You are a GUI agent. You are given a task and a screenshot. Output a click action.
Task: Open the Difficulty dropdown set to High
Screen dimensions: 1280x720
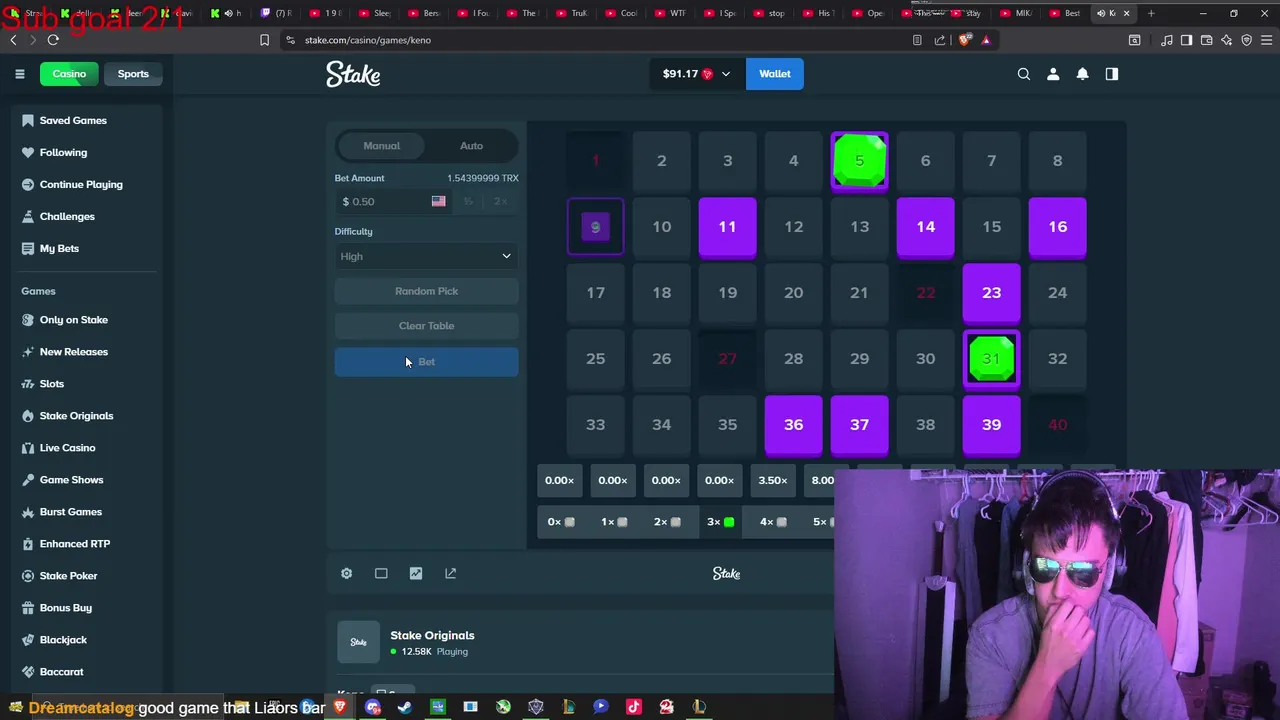pyautogui.click(x=426, y=256)
